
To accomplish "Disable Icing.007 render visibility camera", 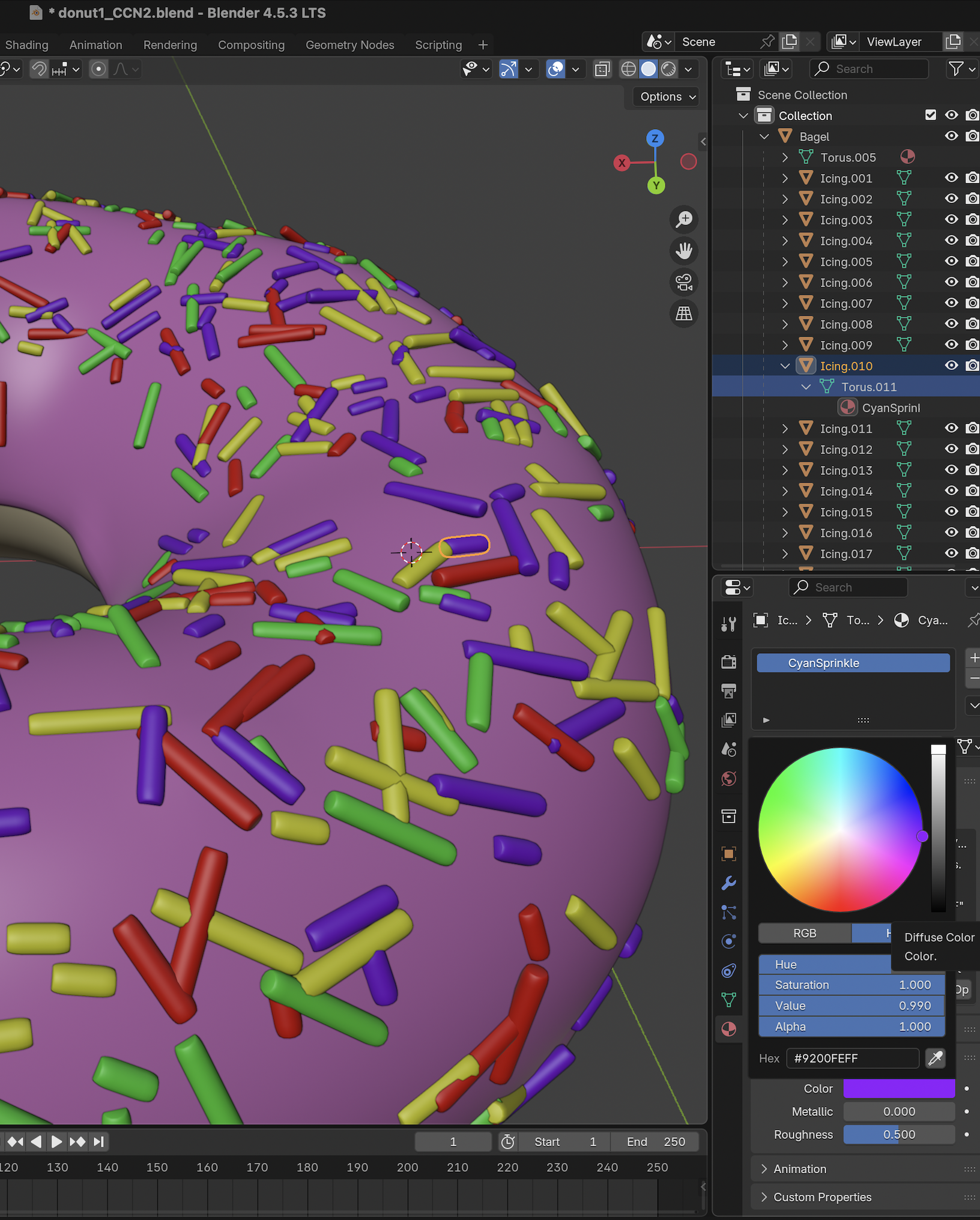I will coord(972,303).
